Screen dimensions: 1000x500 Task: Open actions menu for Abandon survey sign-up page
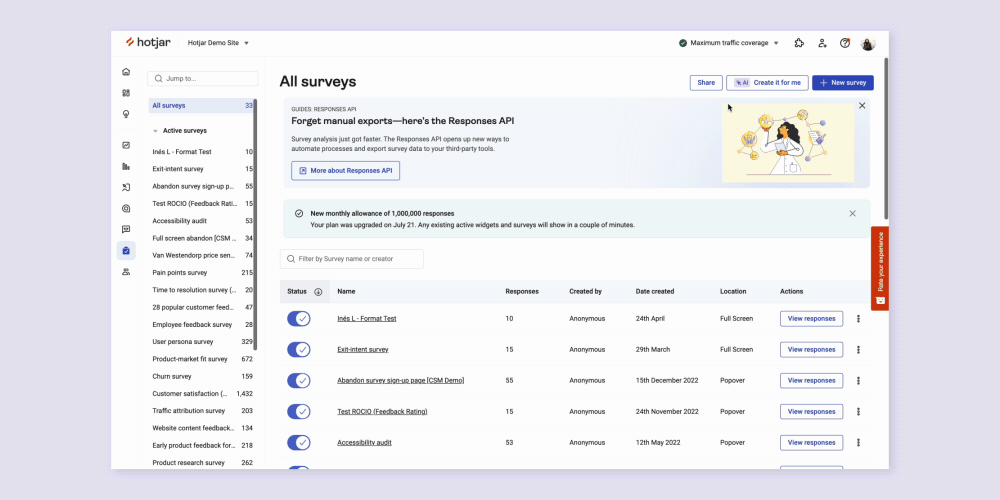click(858, 381)
